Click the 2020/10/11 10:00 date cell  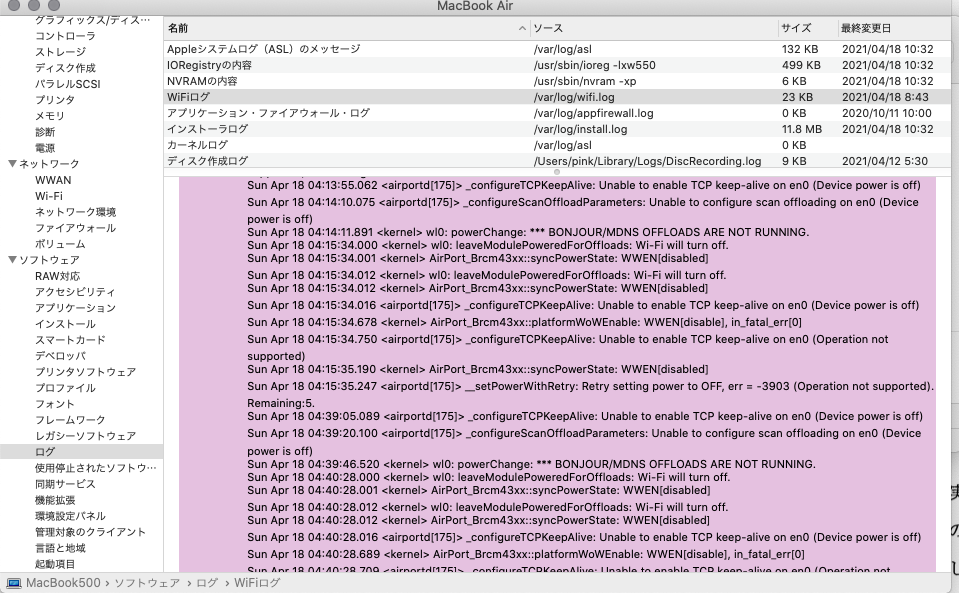point(887,113)
